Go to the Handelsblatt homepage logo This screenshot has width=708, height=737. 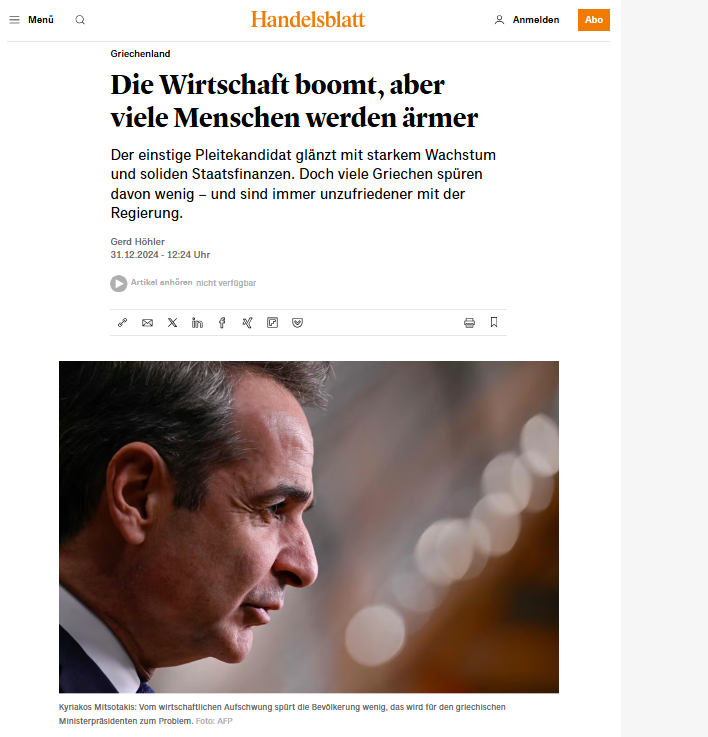tap(308, 19)
